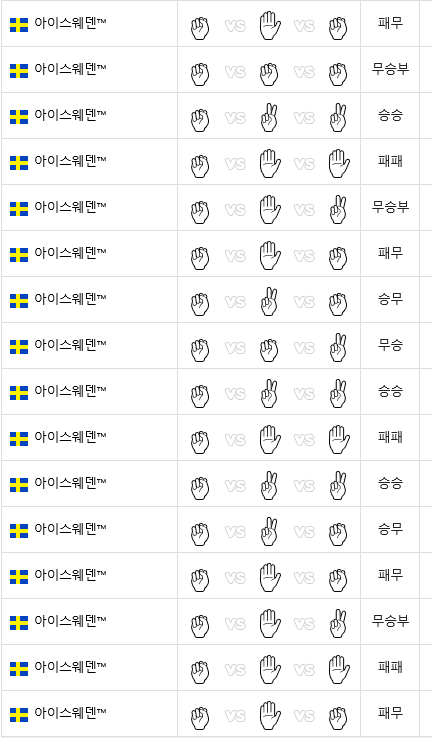Click the scissors icon in the 무승 result row
The height and width of the screenshot is (749, 432).
coord(338,348)
